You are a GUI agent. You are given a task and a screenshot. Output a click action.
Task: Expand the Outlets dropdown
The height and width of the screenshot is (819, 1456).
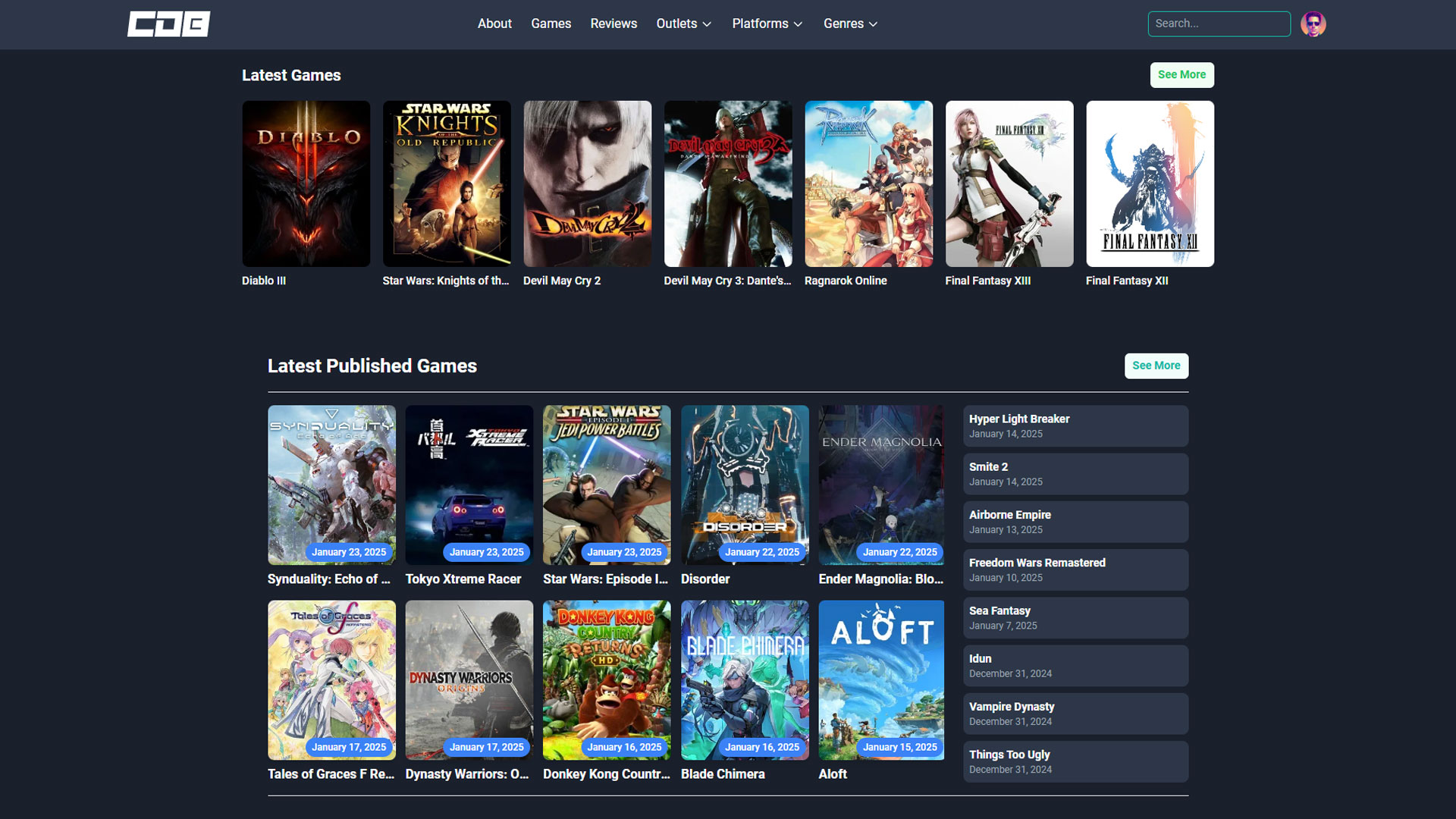[684, 24]
